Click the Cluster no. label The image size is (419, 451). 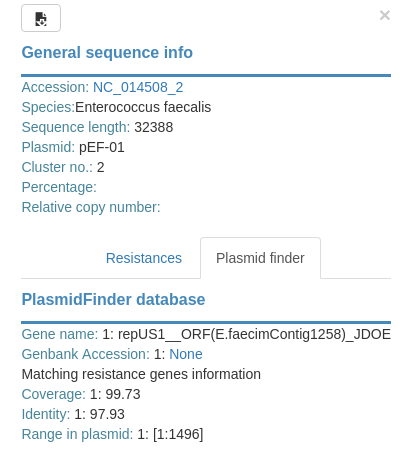pos(57,167)
